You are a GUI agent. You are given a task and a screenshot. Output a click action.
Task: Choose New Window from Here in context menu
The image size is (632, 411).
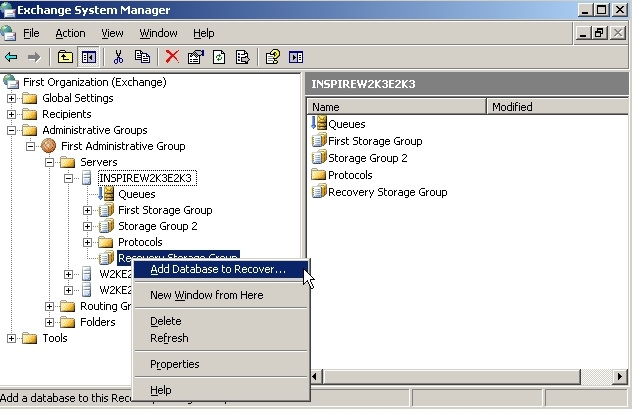[x=221, y=295]
